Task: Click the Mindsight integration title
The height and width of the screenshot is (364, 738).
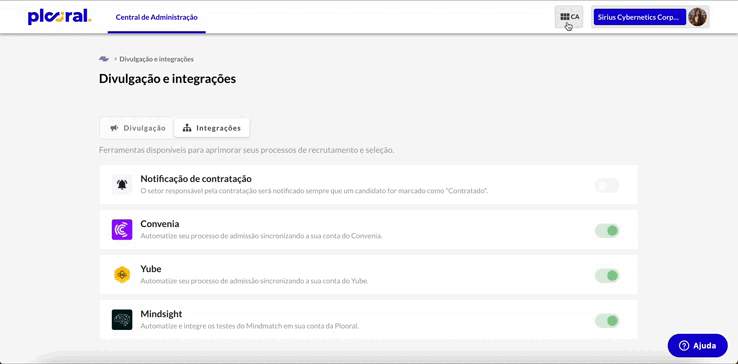Action: (161, 314)
